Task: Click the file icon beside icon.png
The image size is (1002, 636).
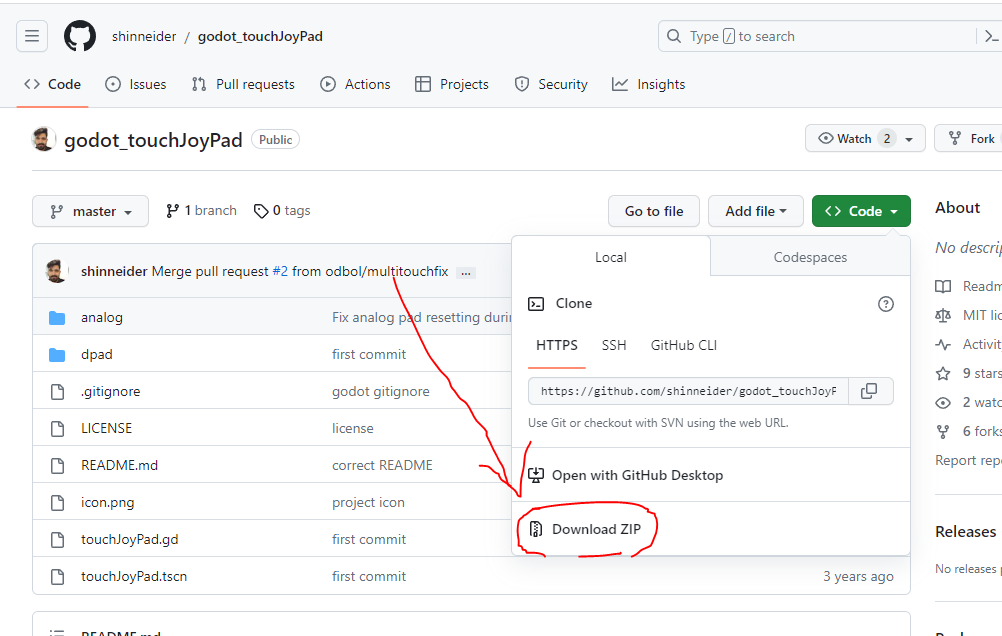Action: (x=58, y=503)
